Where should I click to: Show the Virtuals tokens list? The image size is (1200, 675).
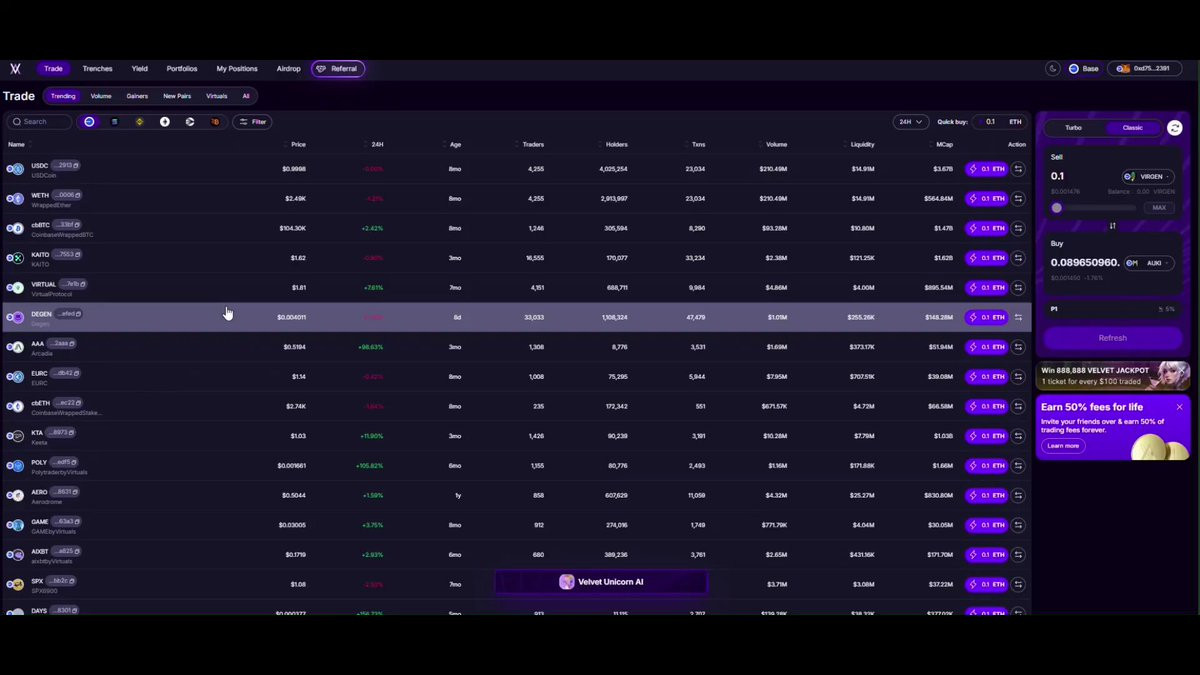click(216, 96)
